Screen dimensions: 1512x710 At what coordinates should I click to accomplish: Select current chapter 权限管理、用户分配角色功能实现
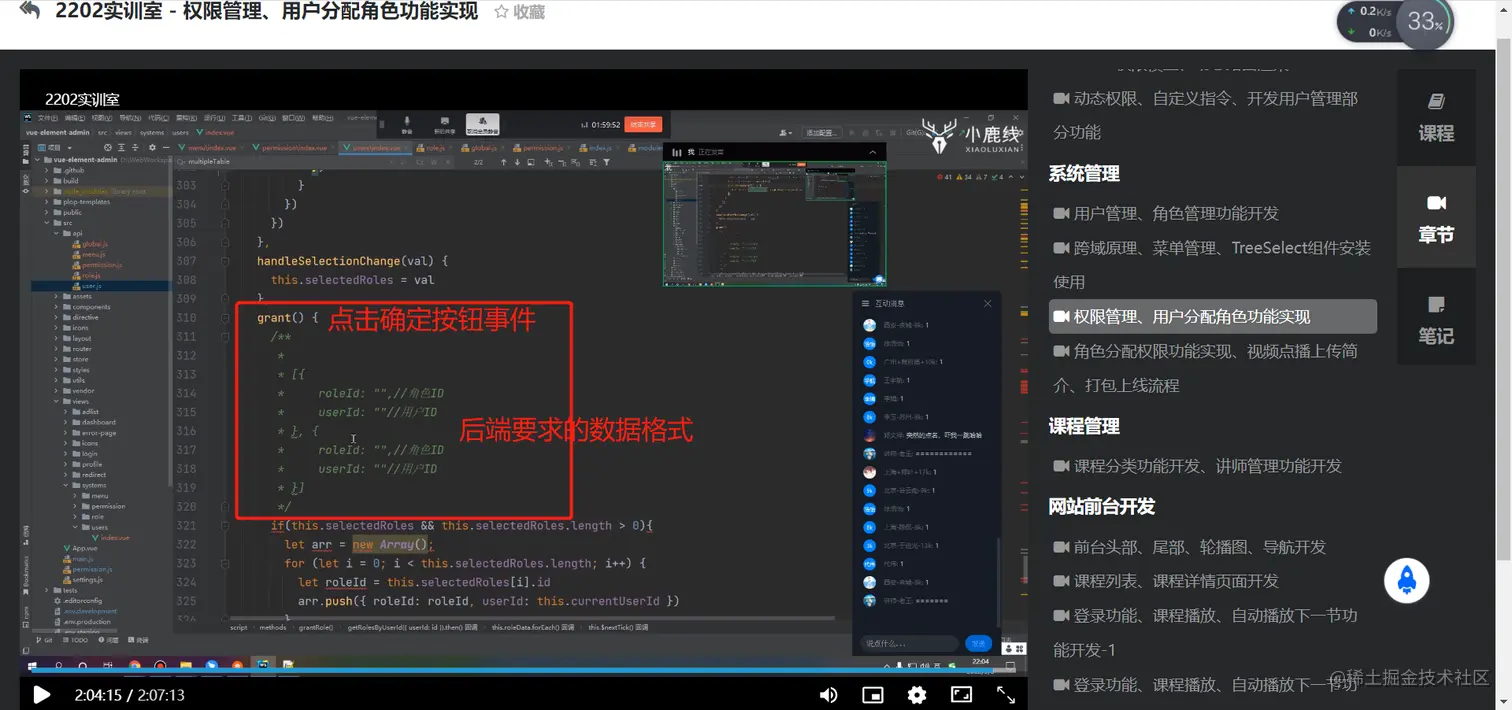click(1213, 316)
